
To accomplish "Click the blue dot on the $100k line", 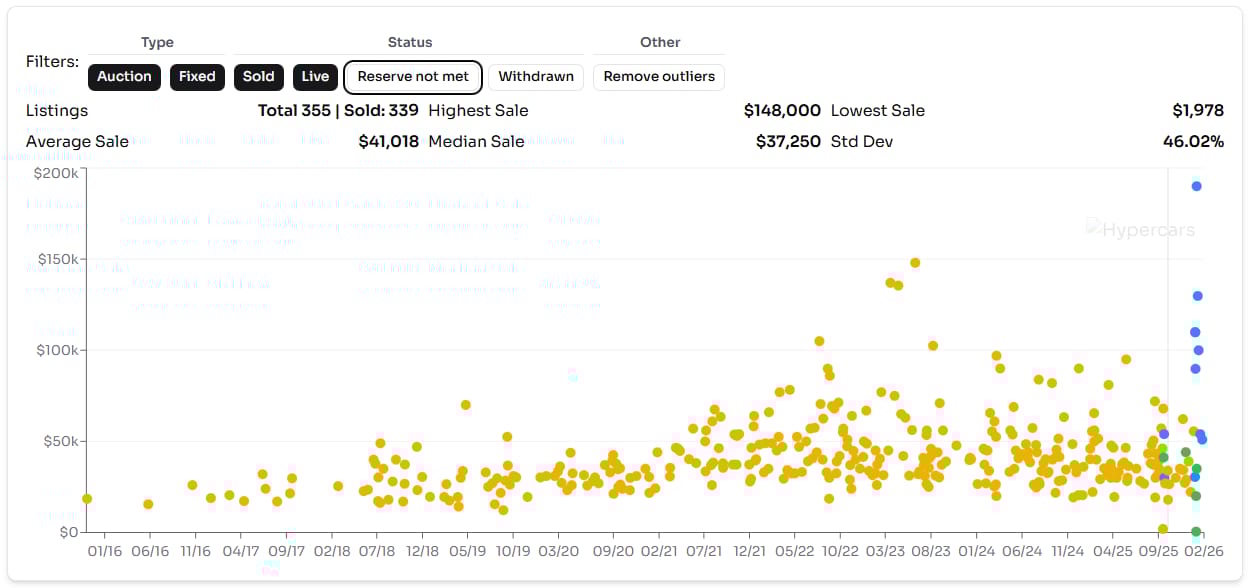I will [1198, 350].
